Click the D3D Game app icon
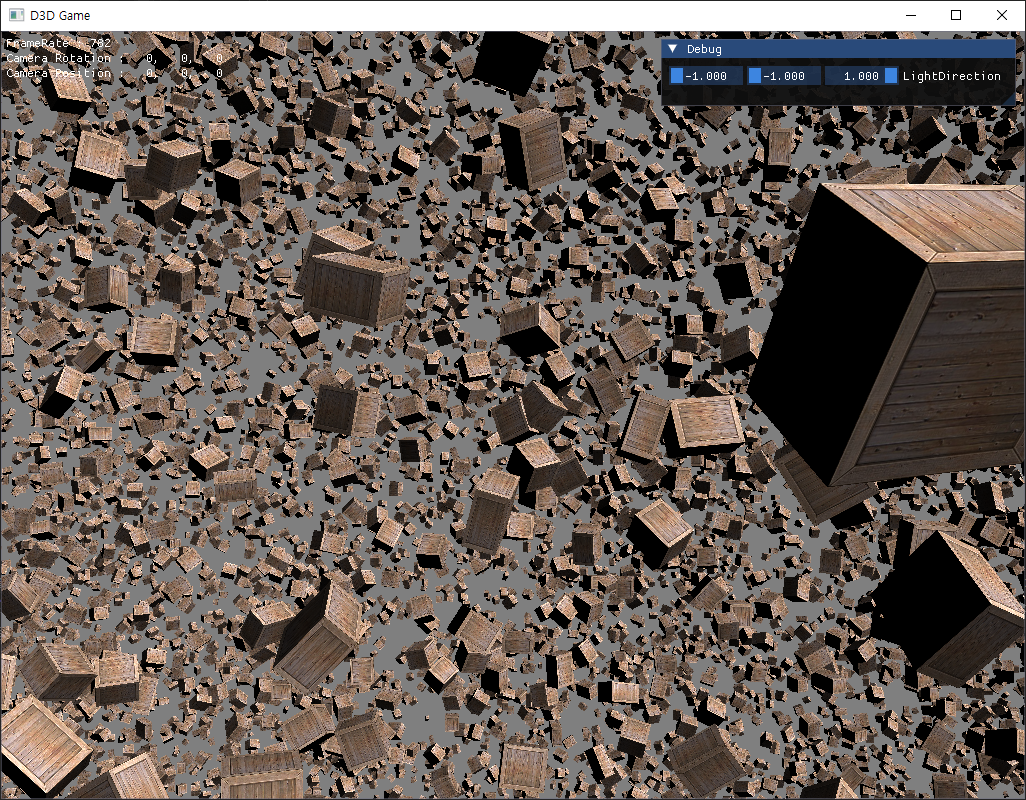The image size is (1026, 800). pos(16,15)
